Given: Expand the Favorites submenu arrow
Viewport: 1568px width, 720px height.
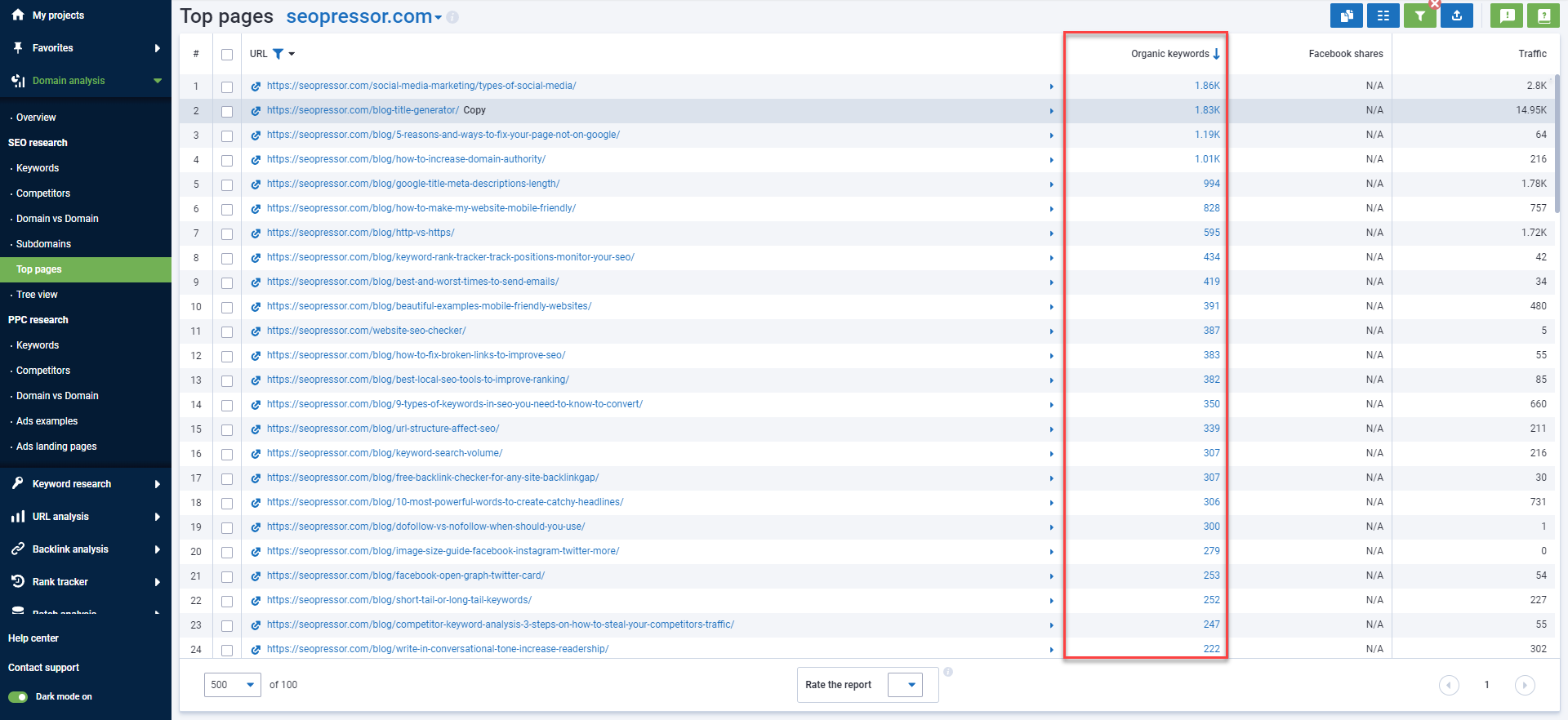Looking at the screenshot, I should 157,48.
